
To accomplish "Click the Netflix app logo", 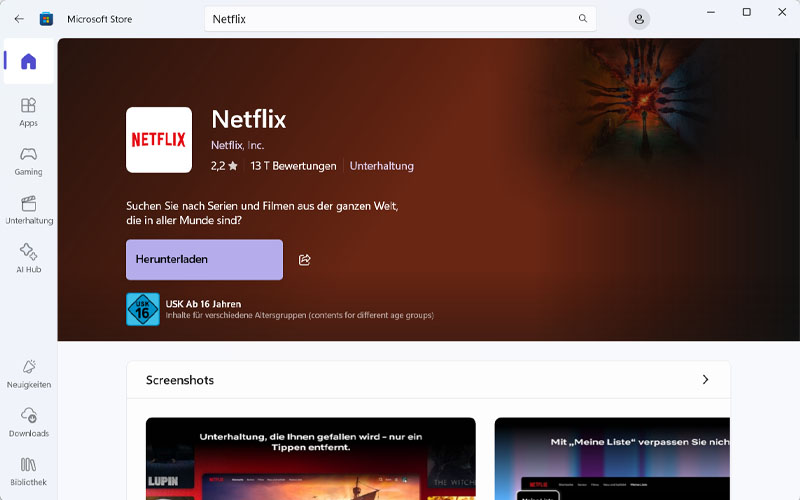I will [159, 140].
